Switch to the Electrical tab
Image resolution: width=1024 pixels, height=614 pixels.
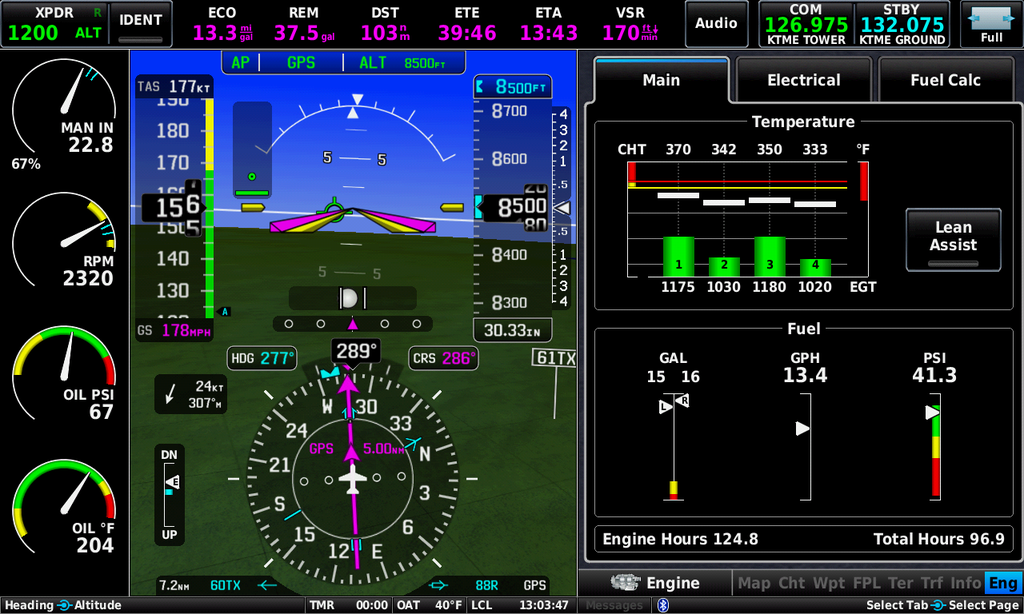(803, 80)
